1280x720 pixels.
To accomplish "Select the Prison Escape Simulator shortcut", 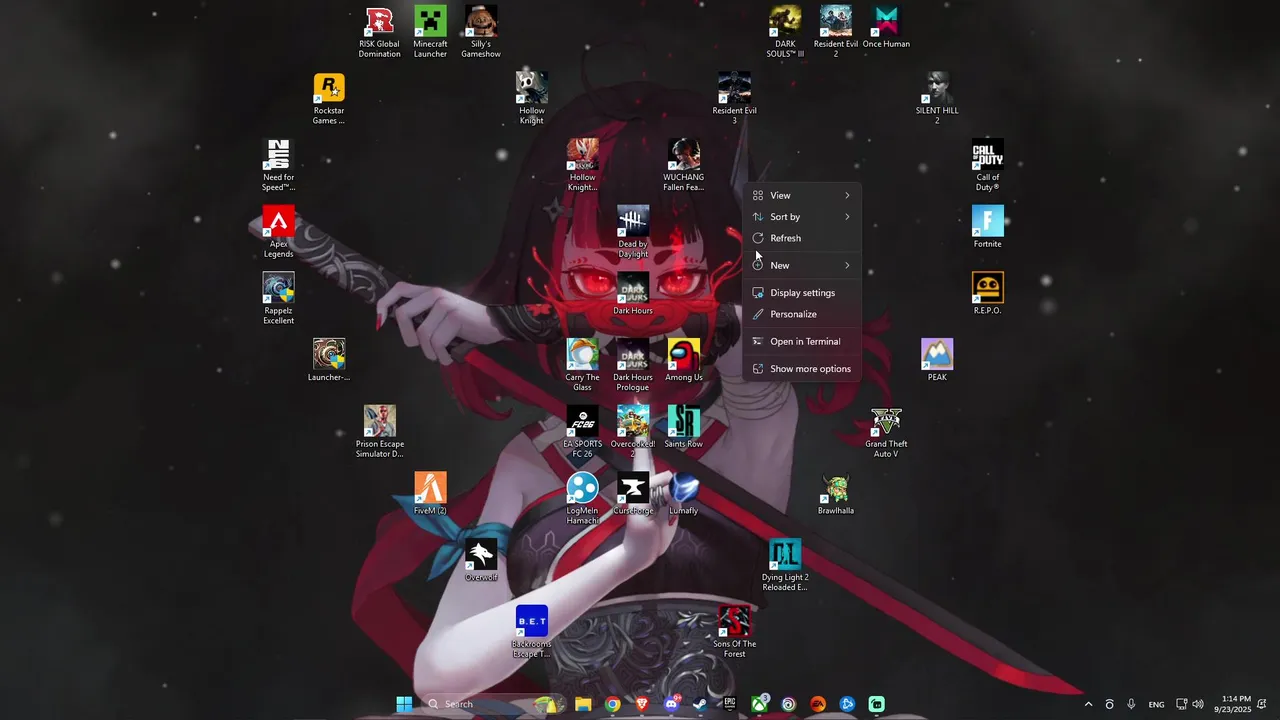I will [x=379, y=432].
